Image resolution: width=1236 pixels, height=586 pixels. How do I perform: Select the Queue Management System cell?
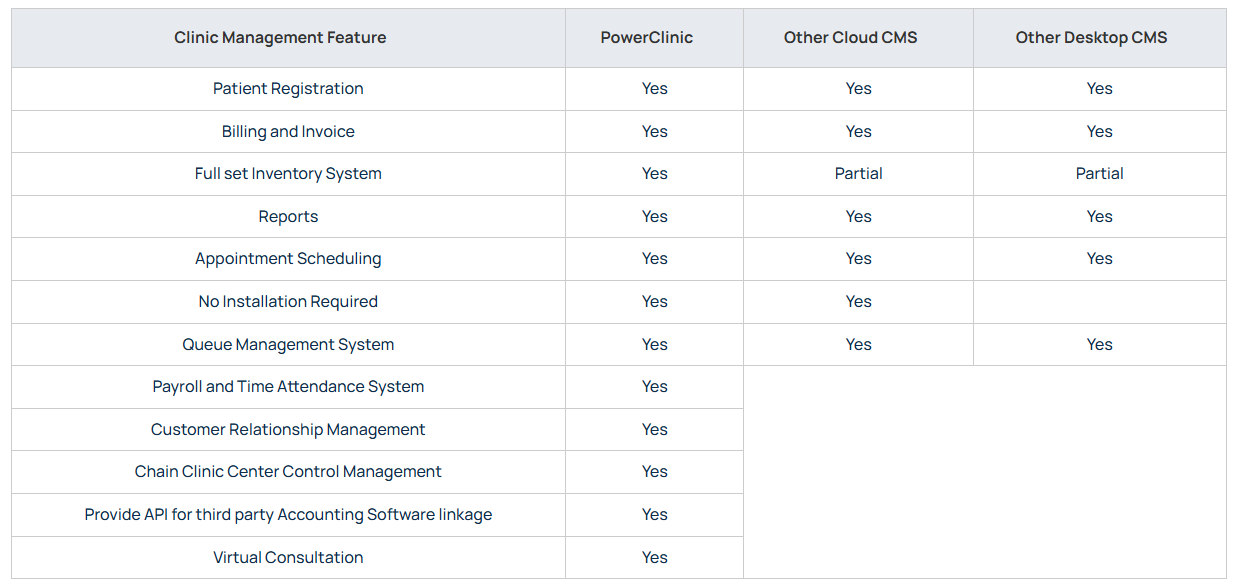click(x=288, y=345)
